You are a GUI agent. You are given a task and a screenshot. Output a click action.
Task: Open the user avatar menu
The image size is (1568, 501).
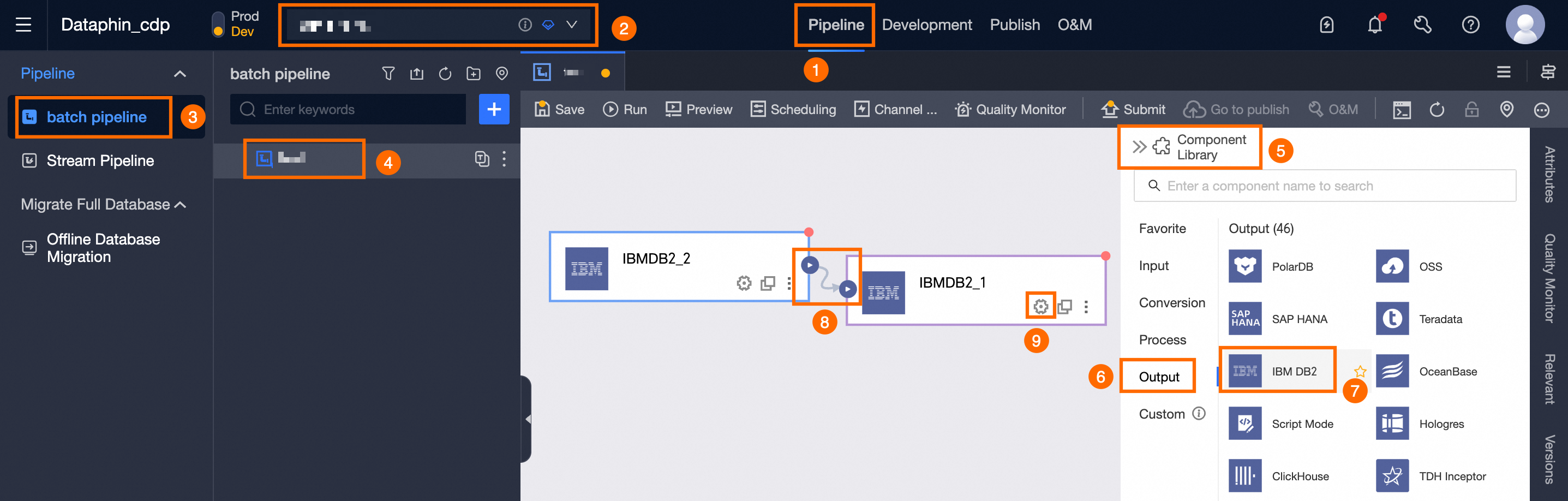pyautogui.click(x=1525, y=25)
